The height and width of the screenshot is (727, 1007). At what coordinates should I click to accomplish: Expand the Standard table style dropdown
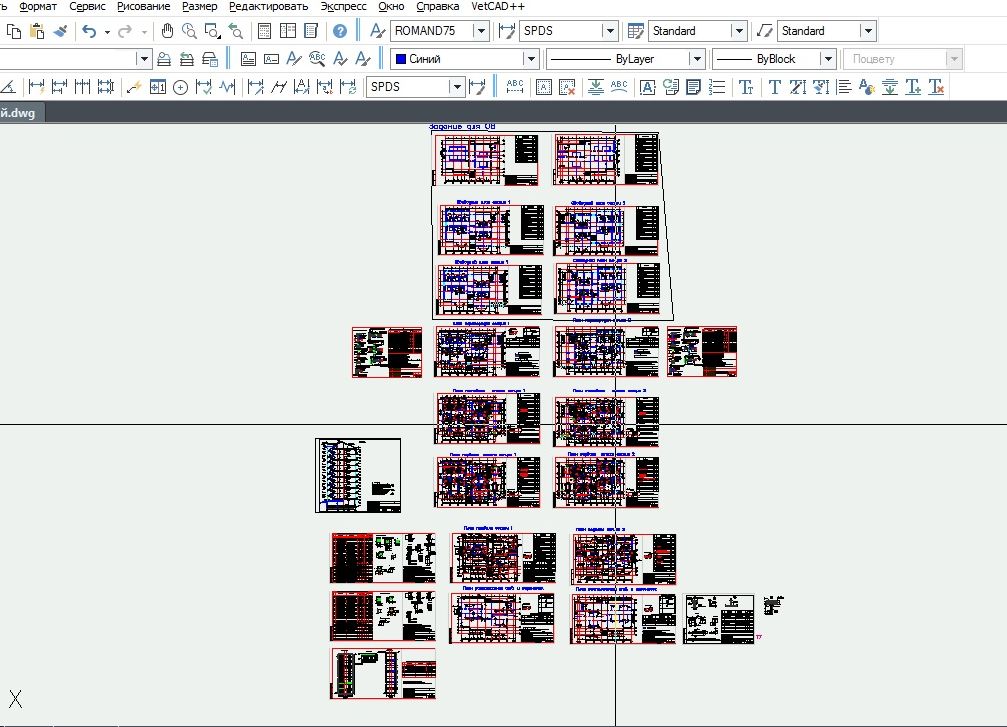[x=739, y=31]
